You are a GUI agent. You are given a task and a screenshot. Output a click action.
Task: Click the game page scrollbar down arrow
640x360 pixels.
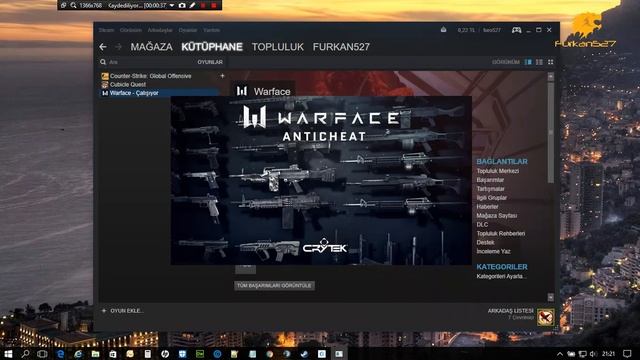[x=551, y=297]
